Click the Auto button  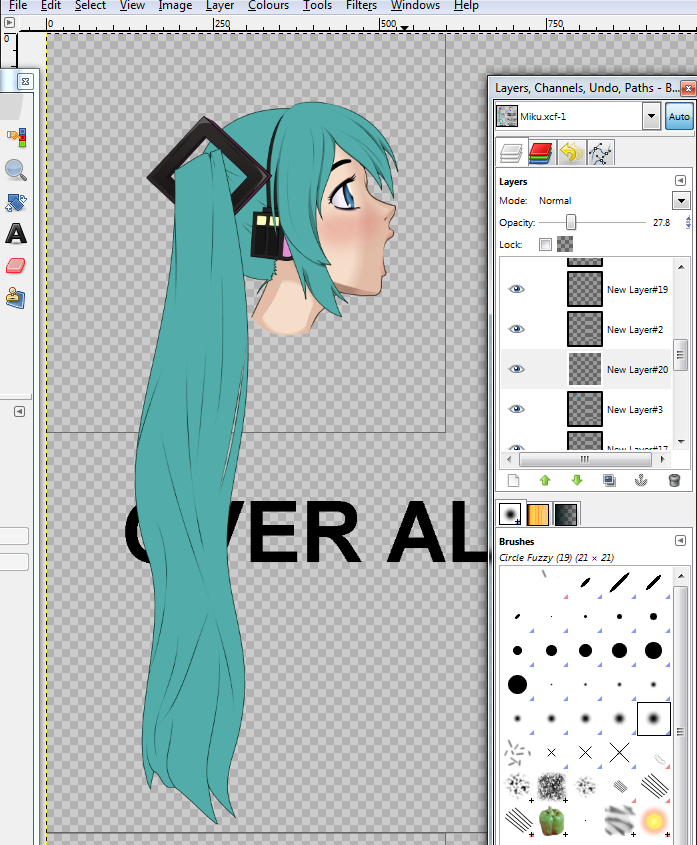tap(679, 116)
